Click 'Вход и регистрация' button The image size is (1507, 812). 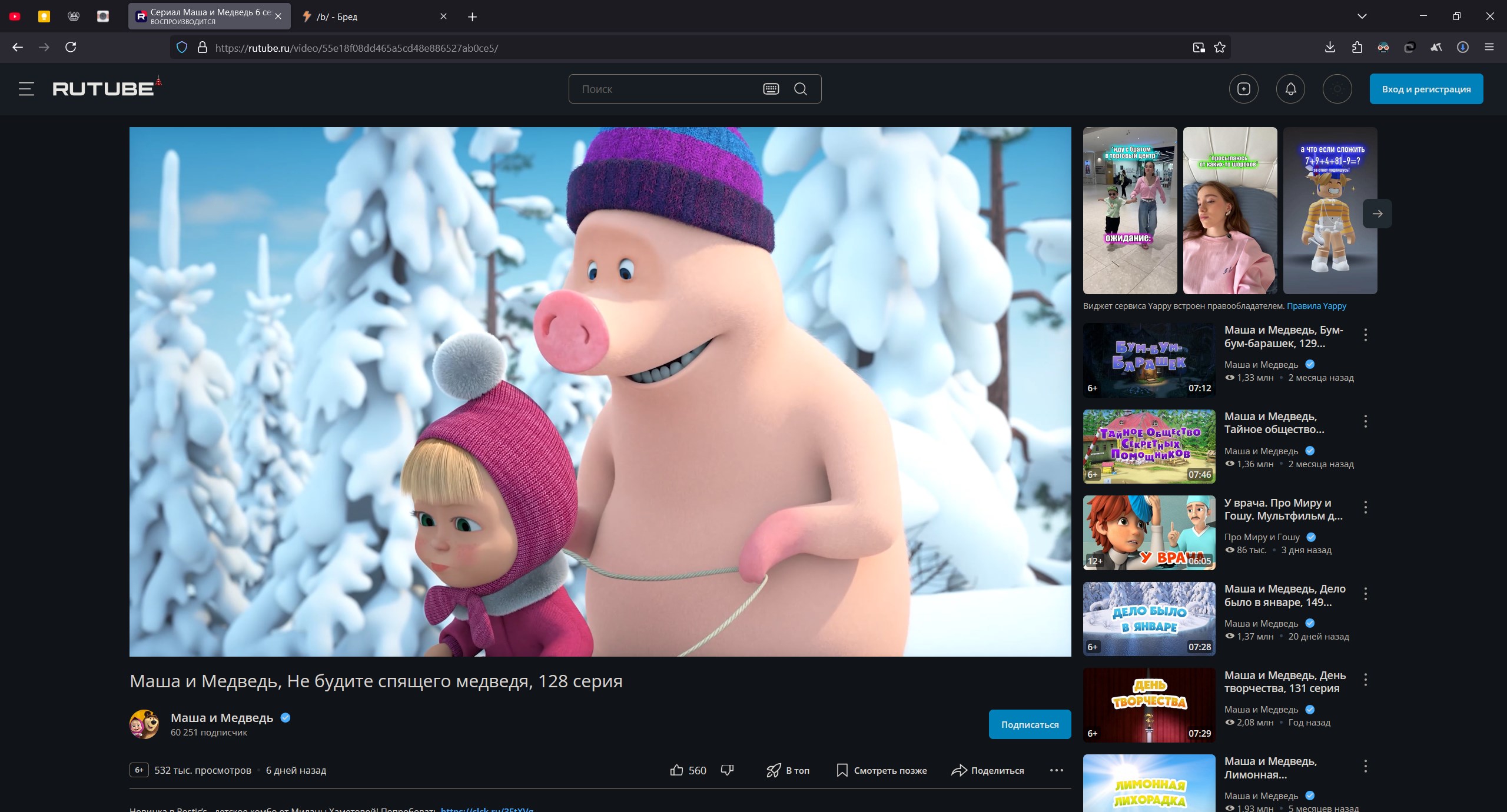(1426, 89)
